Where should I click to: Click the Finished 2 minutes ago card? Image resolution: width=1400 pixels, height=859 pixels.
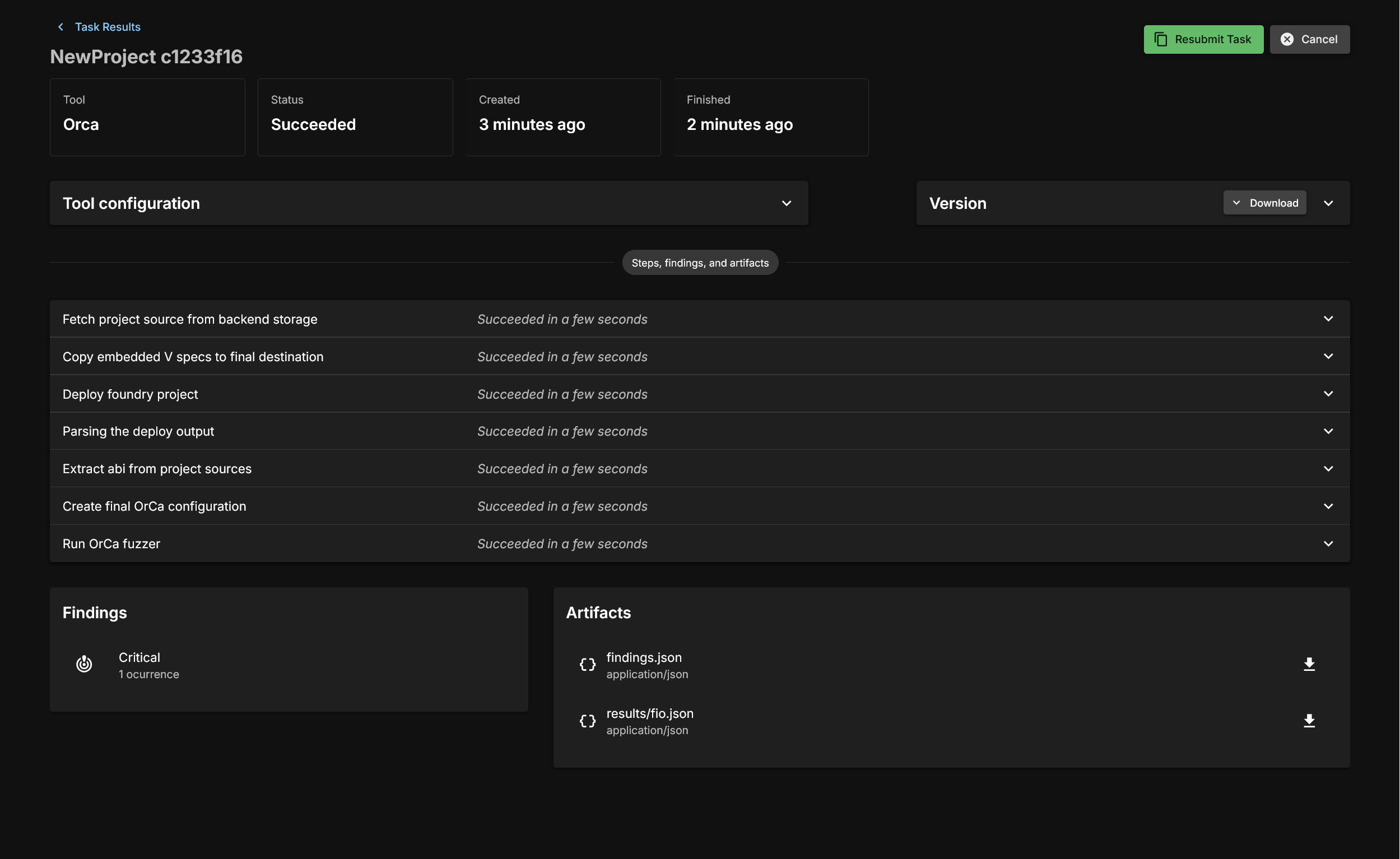click(771, 117)
